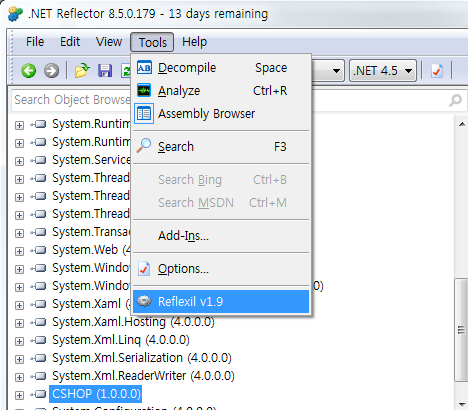This screenshot has width=468, height=410.
Task: Click the .NET Reflector application icon in the title bar
Action: 15,14
